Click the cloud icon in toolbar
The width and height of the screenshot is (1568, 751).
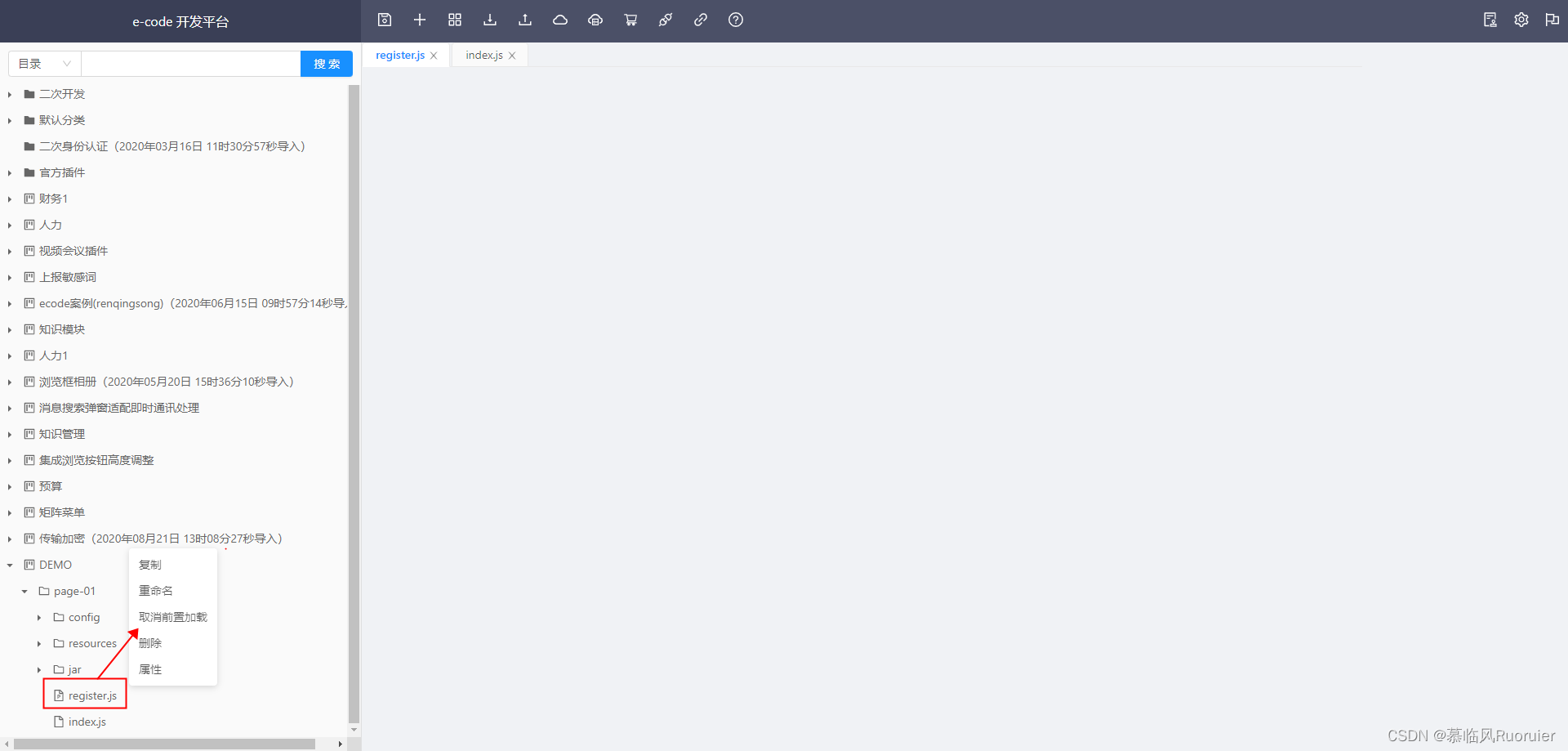pyautogui.click(x=560, y=20)
